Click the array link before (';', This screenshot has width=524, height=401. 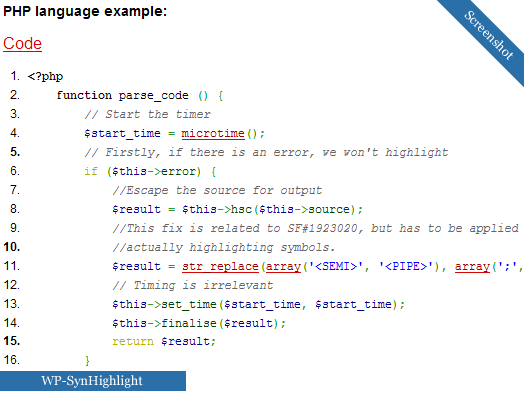pos(472,267)
